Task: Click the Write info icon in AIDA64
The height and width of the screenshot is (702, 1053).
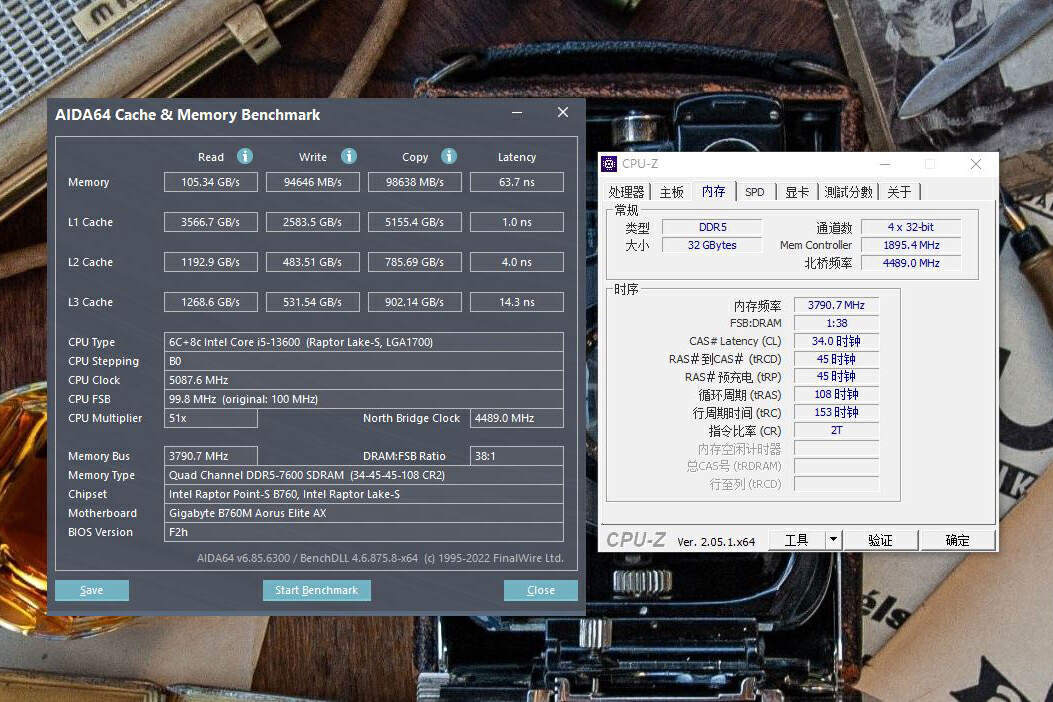Action: coord(349,157)
